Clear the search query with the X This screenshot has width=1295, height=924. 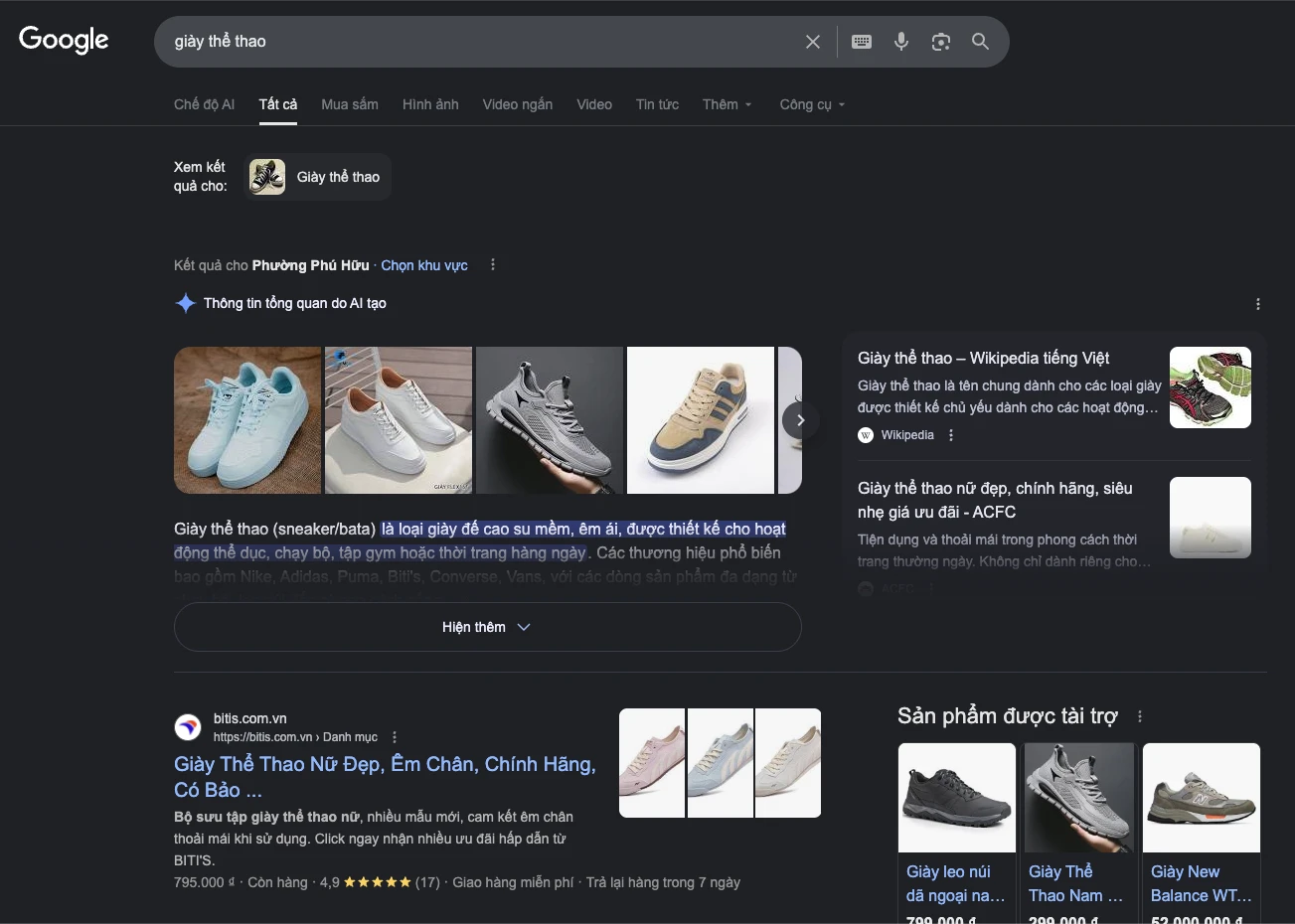(x=812, y=41)
